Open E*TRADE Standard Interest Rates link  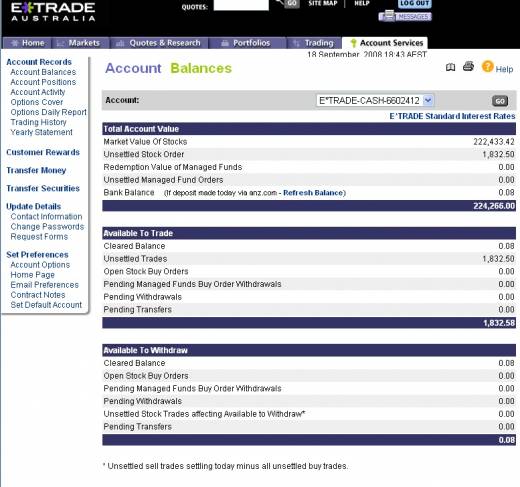(x=452, y=116)
